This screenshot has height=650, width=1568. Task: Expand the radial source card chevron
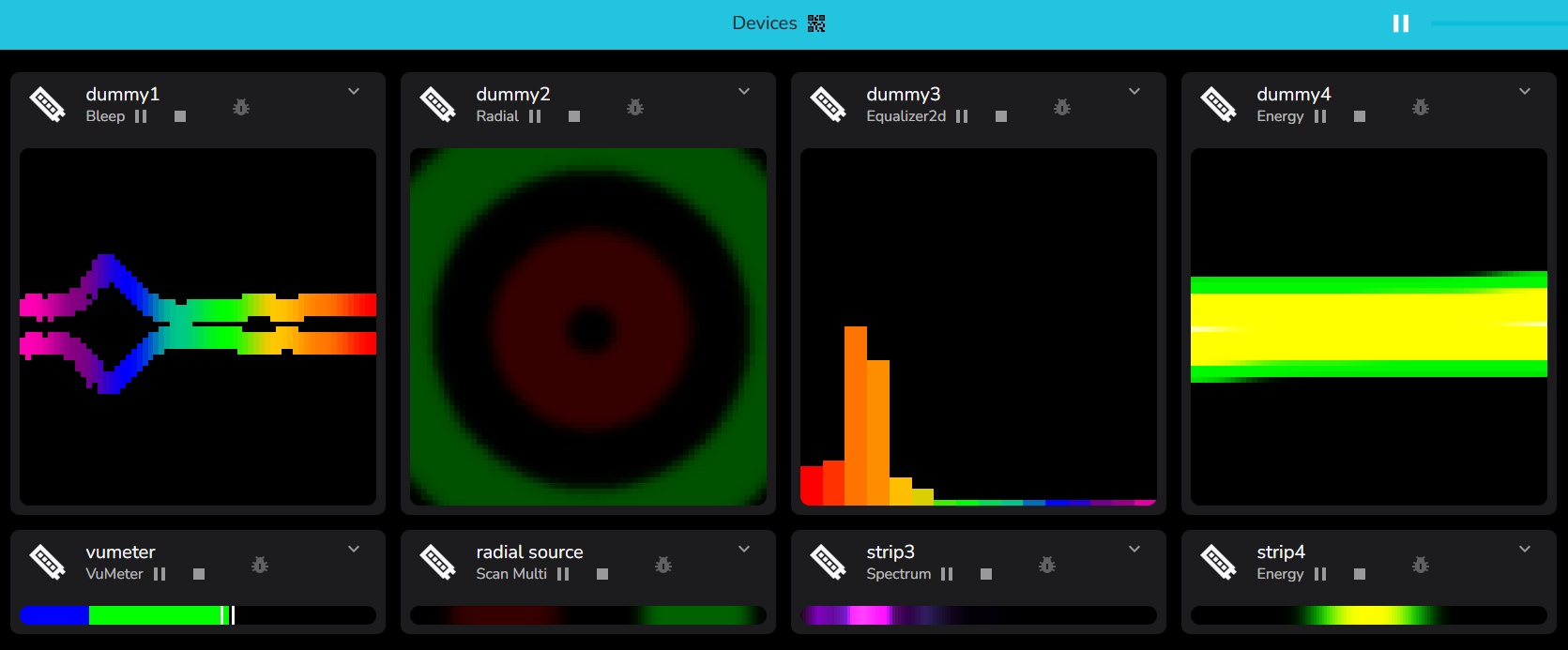pyautogui.click(x=744, y=549)
